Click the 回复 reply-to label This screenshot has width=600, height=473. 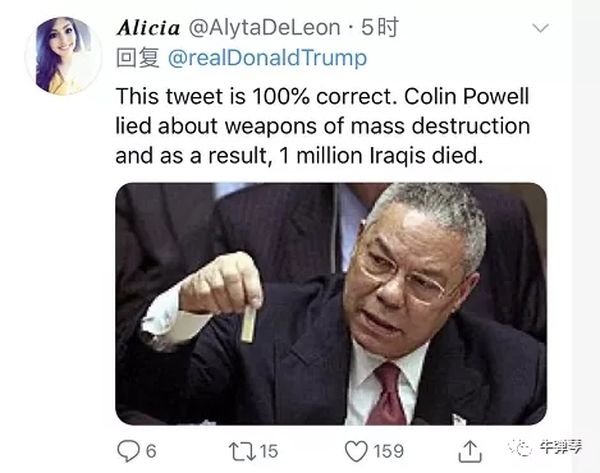[138, 58]
